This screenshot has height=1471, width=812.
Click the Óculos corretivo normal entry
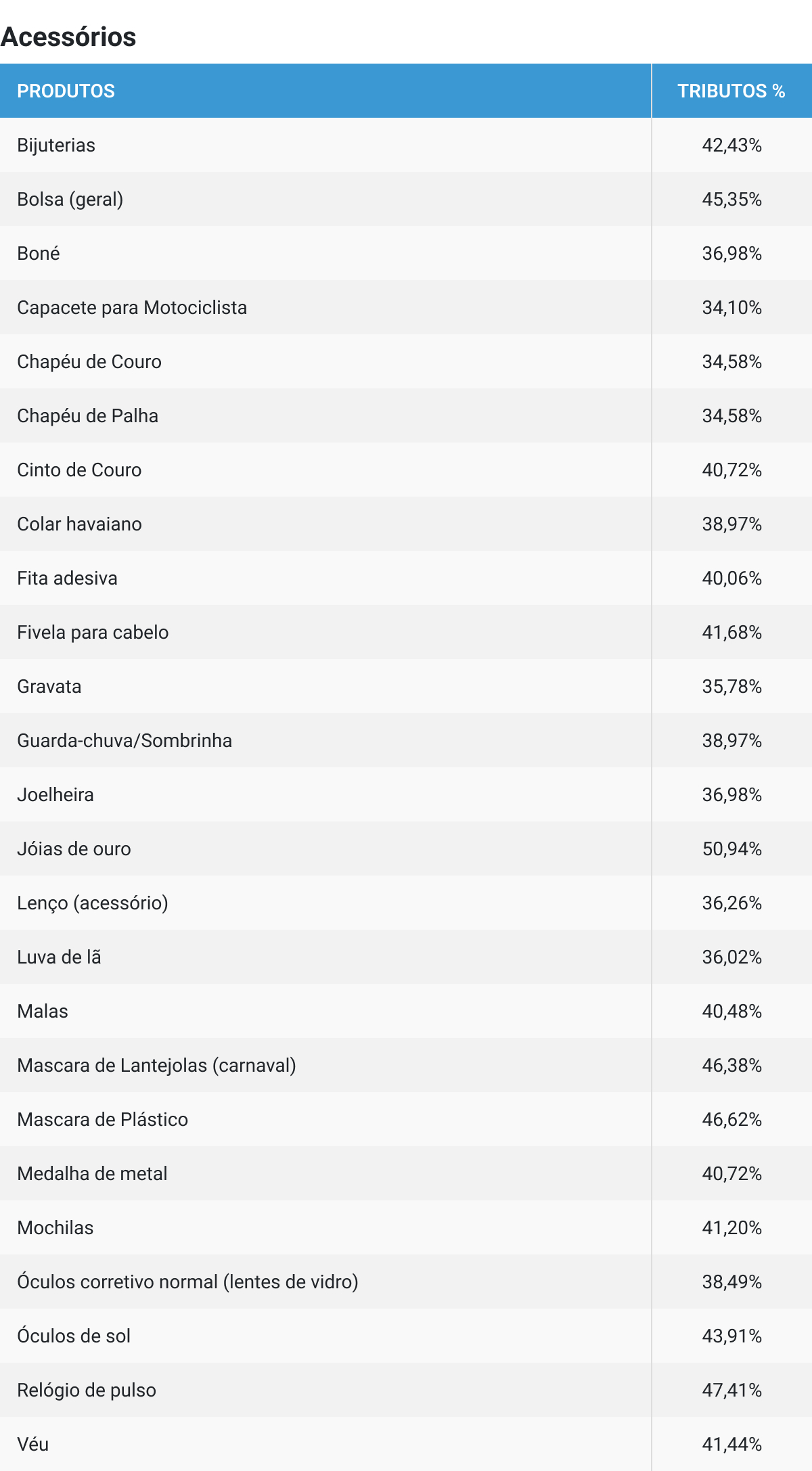[187, 1282]
